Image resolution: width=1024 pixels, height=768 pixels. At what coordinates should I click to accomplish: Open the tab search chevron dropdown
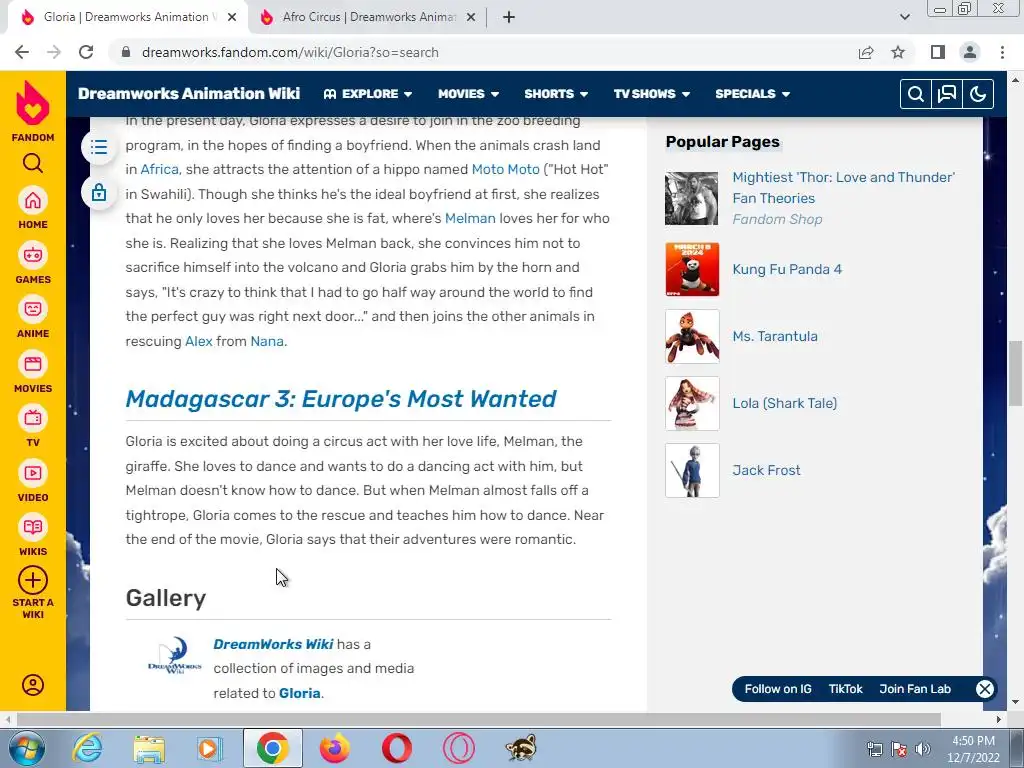pyautogui.click(x=904, y=17)
